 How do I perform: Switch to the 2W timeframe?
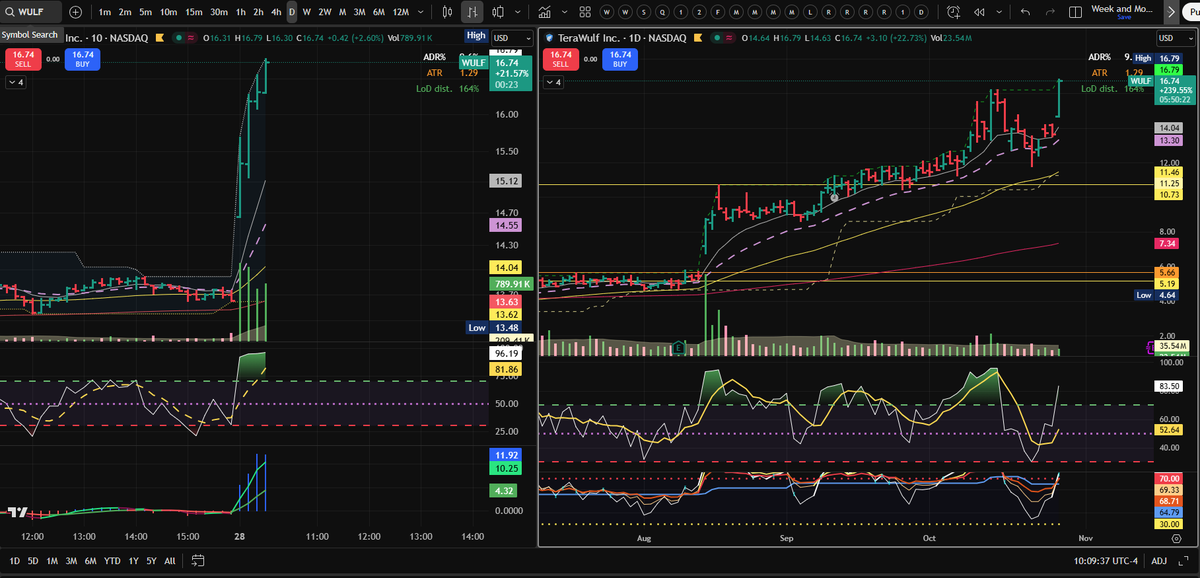pyautogui.click(x=325, y=12)
